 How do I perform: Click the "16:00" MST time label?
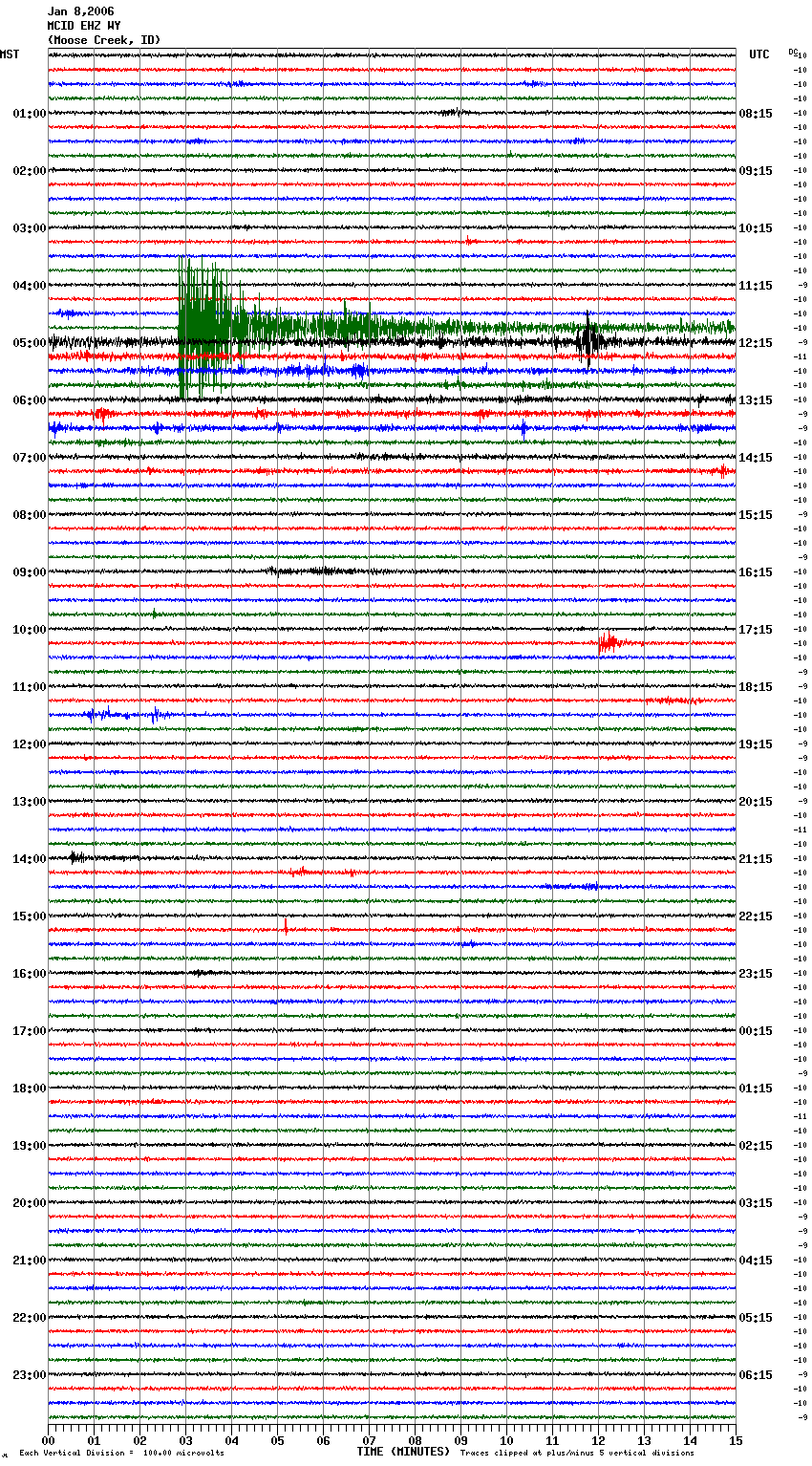tap(30, 974)
